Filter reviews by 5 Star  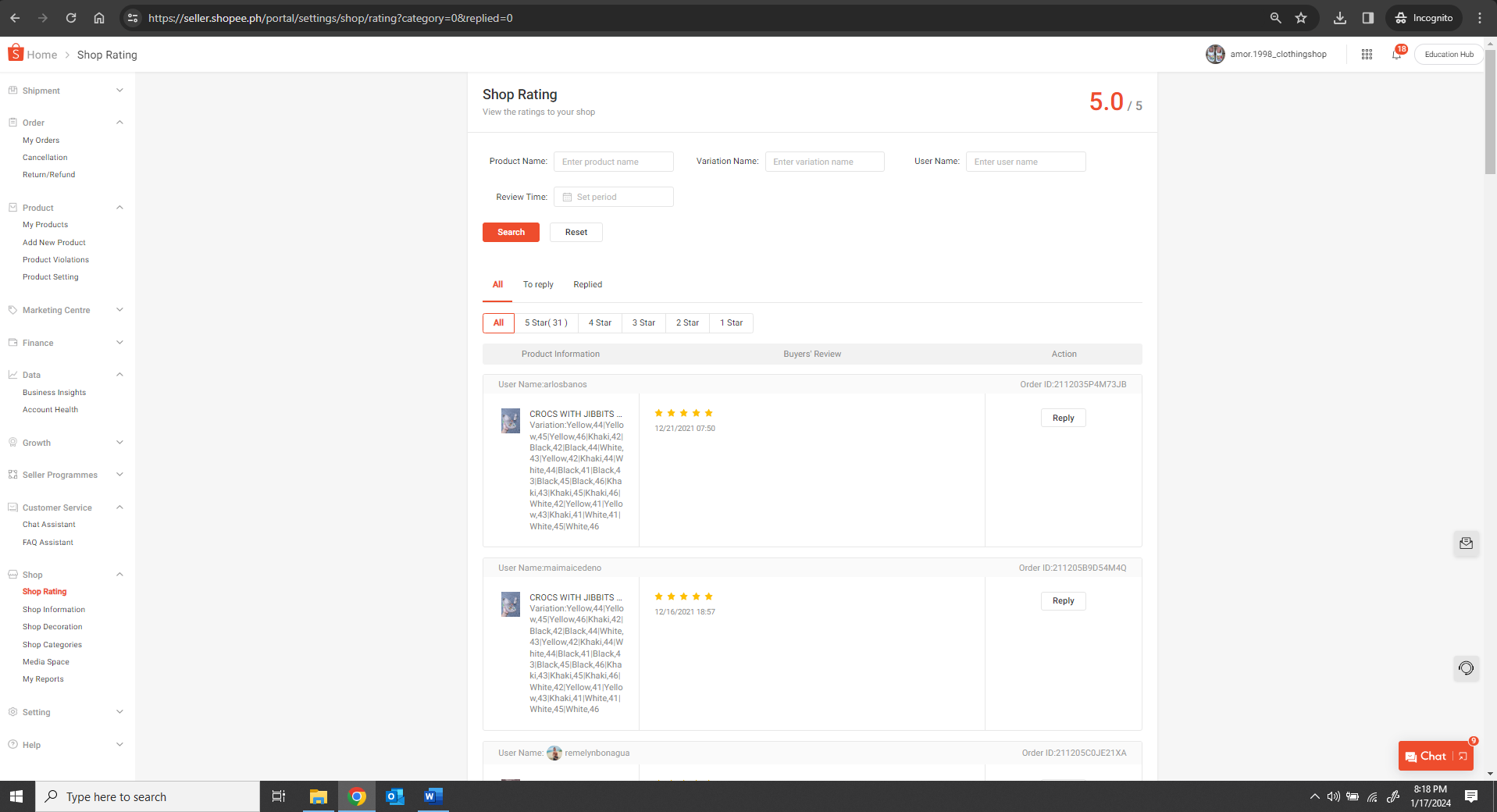546,322
